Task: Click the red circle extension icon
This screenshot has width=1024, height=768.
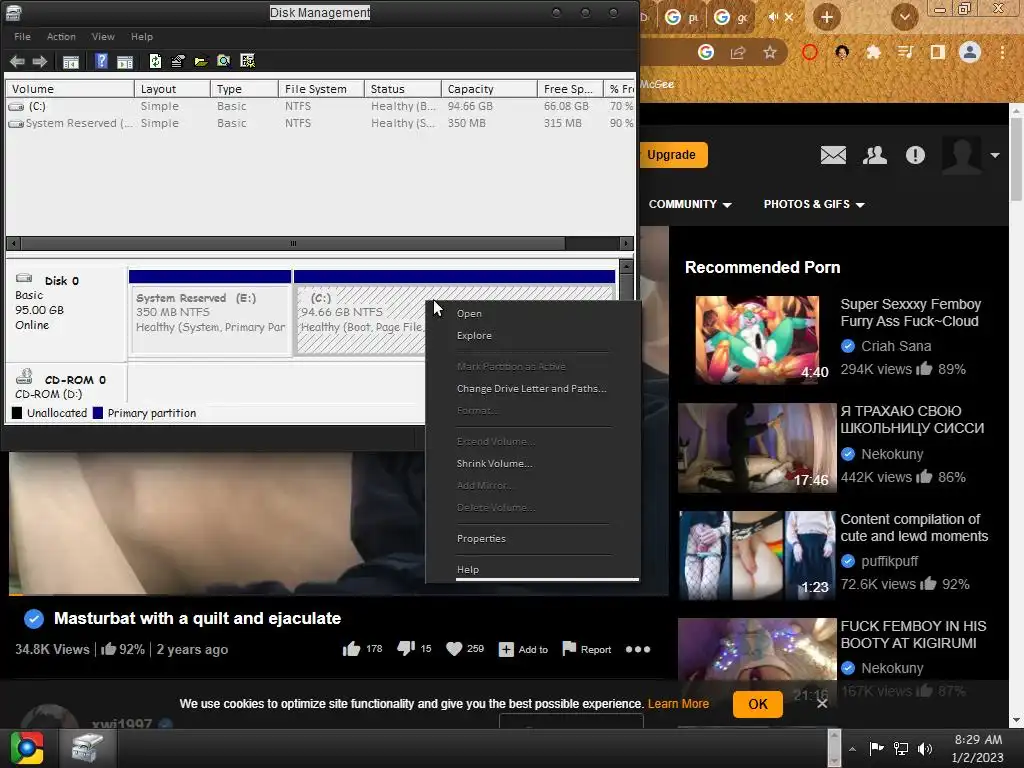Action: 809,52
